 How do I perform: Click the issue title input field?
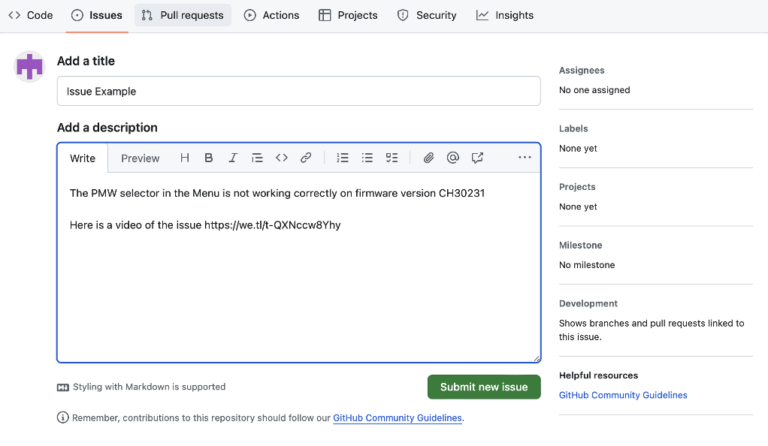point(298,91)
